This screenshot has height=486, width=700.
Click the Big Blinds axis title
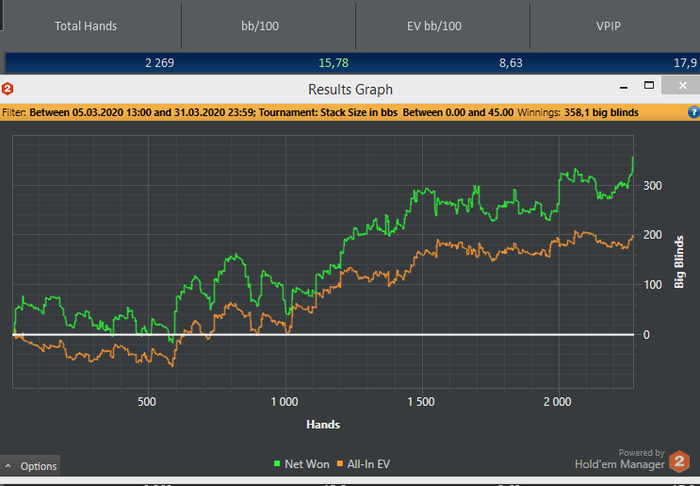pos(679,262)
